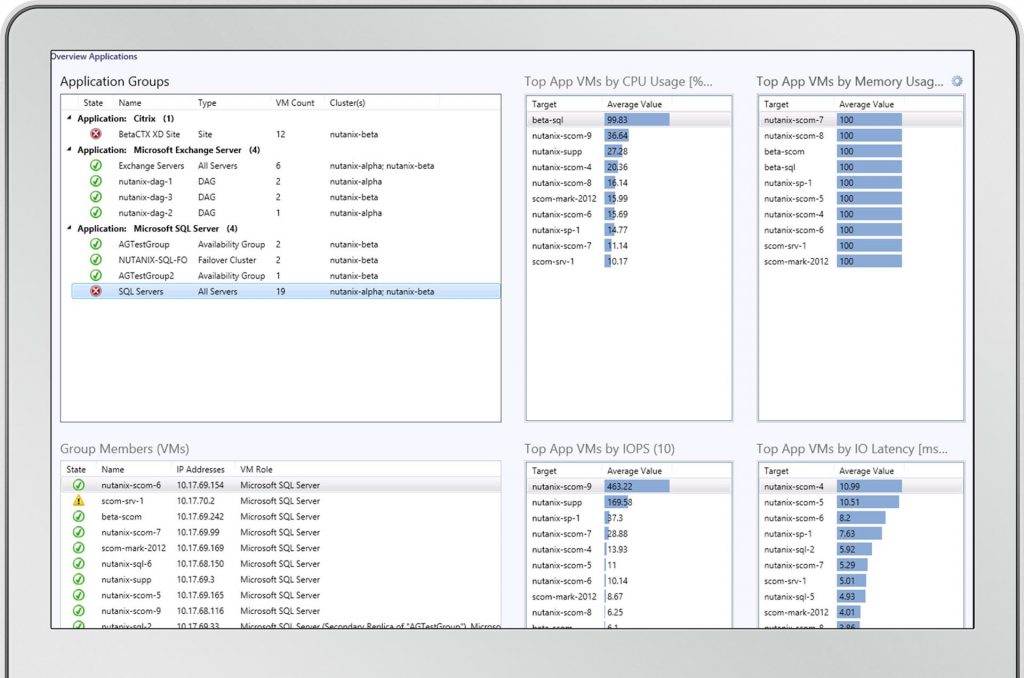Select the NUTANIX-SQL-FO failover cluster name
Image resolution: width=1024 pixels, height=678 pixels.
152,259
